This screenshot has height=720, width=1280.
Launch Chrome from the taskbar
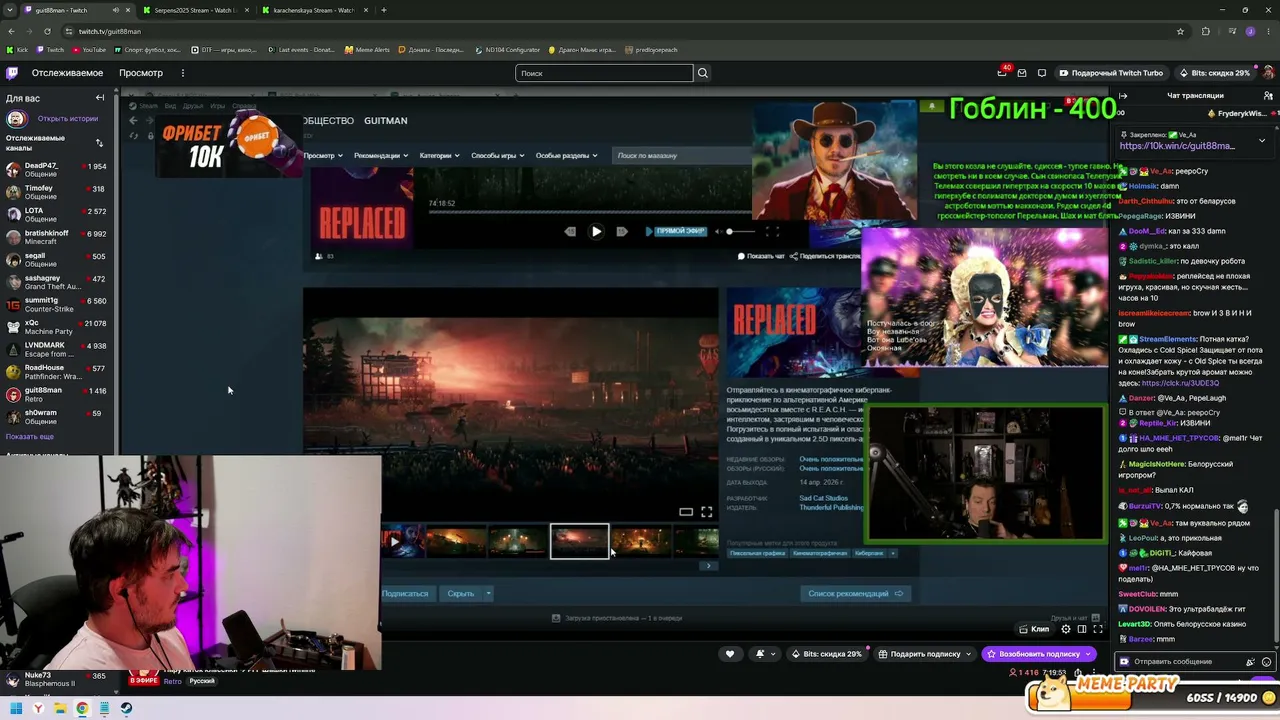pos(82,709)
